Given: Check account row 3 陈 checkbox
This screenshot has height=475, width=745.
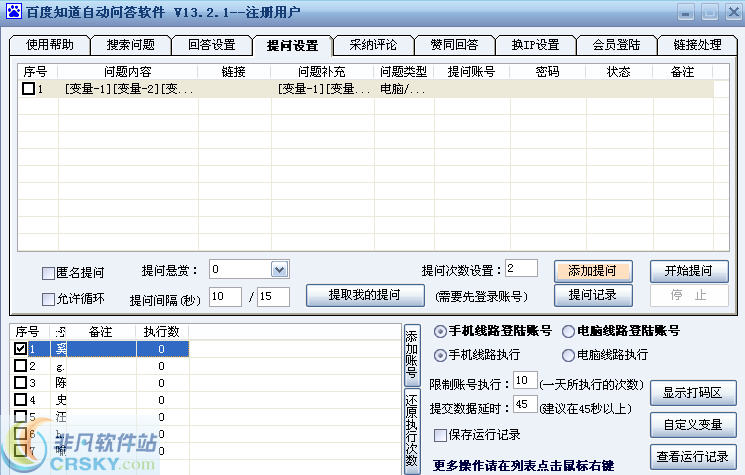Looking at the screenshot, I should pos(20,382).
